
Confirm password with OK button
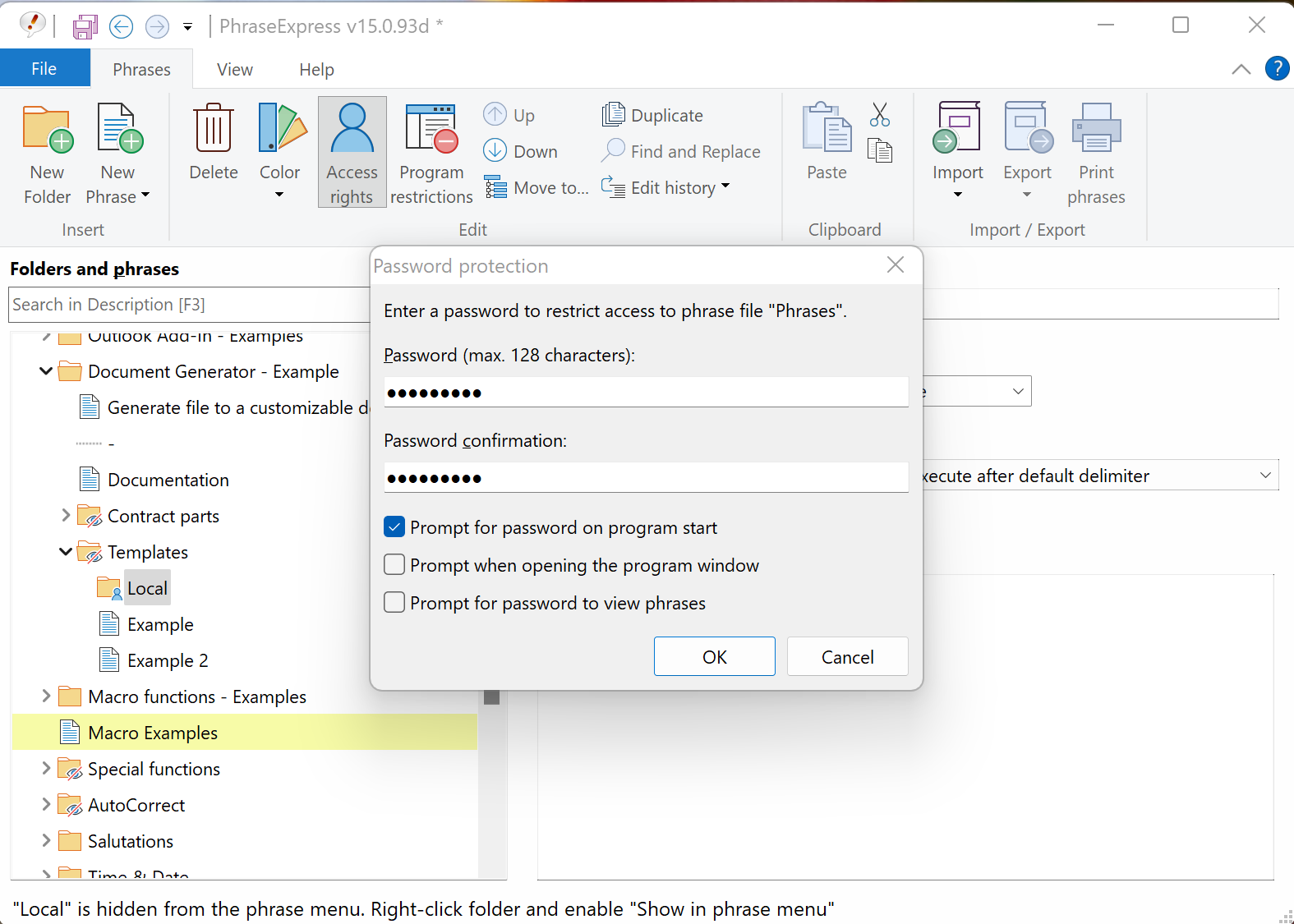point(715,656)
